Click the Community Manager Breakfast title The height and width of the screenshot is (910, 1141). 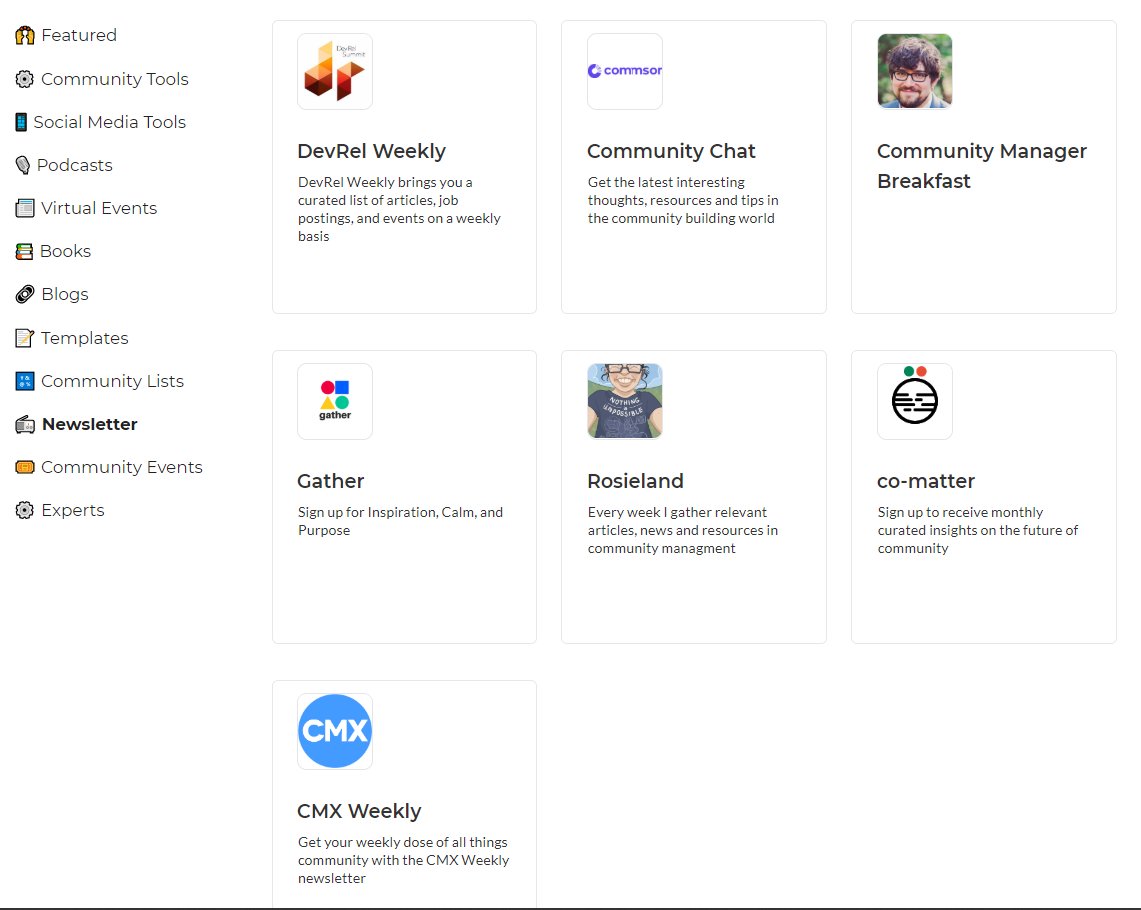pyautogui.click(x=981, y=166)
